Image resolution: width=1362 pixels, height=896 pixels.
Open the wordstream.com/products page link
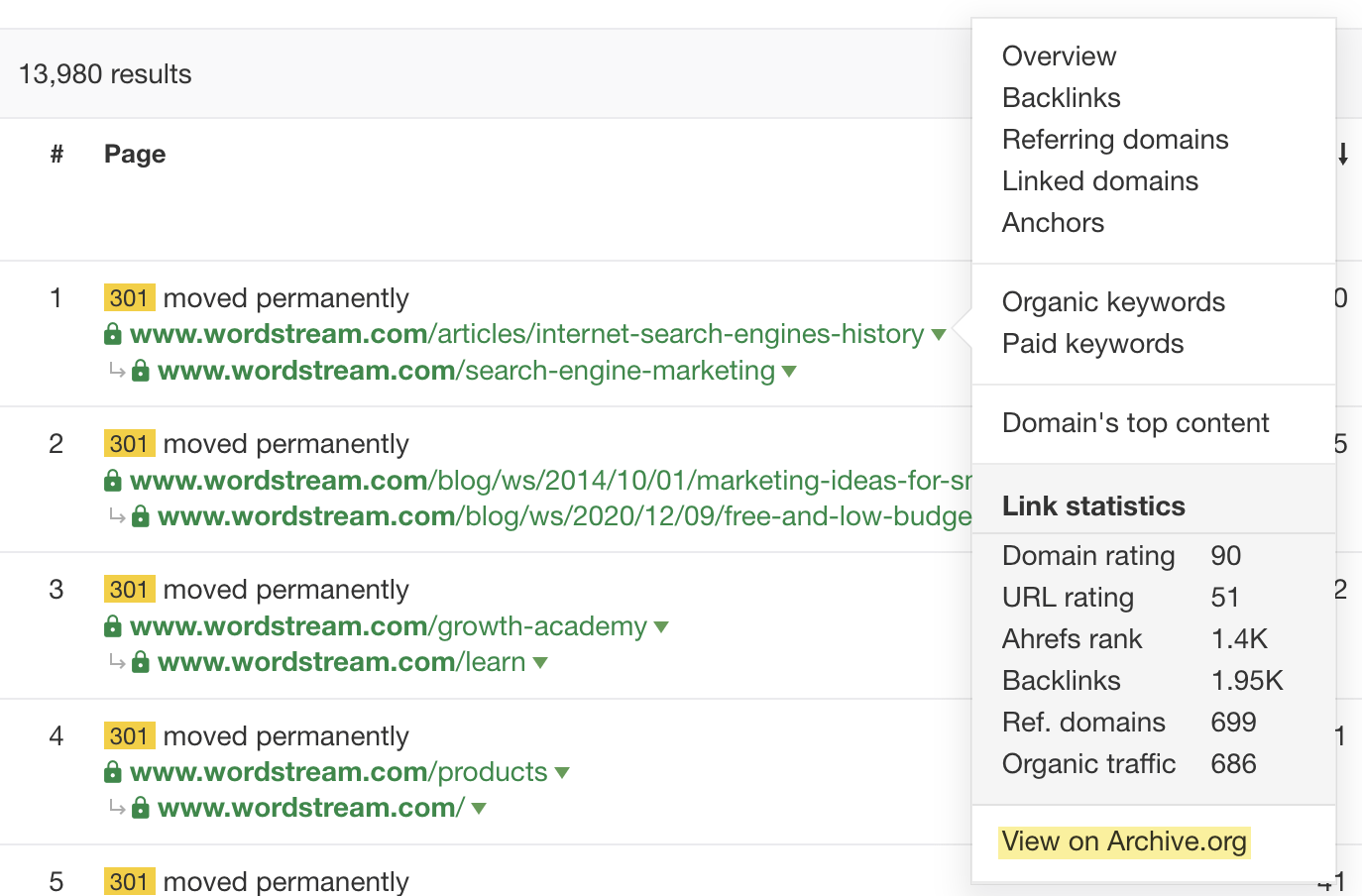pos(338,772)
